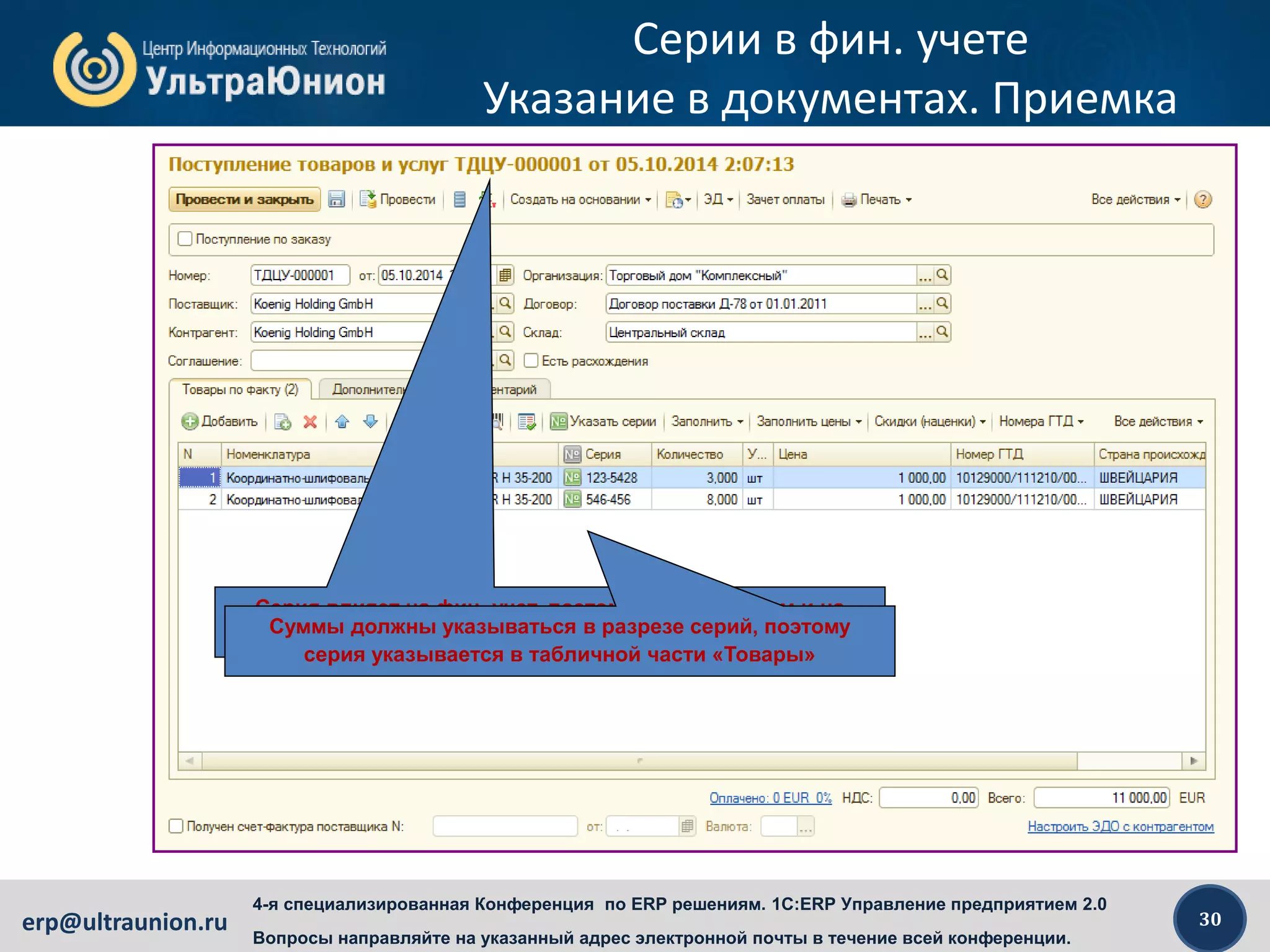Screen dimensions: 1270x952
Task: Click ellipsis select button for Организация
Action: [x=925, y=275]
